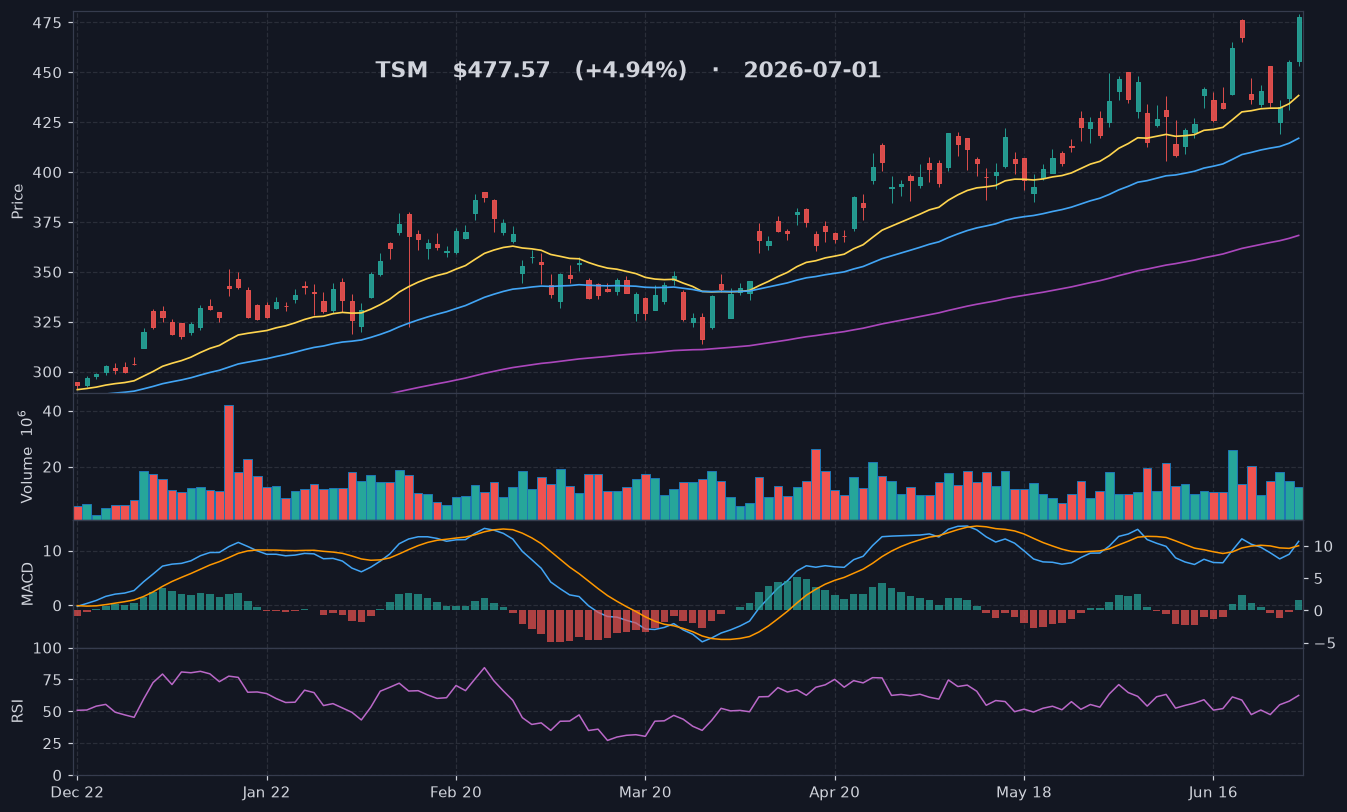Click the Price axis label
Image resolution: width=1347 pixels, height=812 pixels.
coord(17,201)
